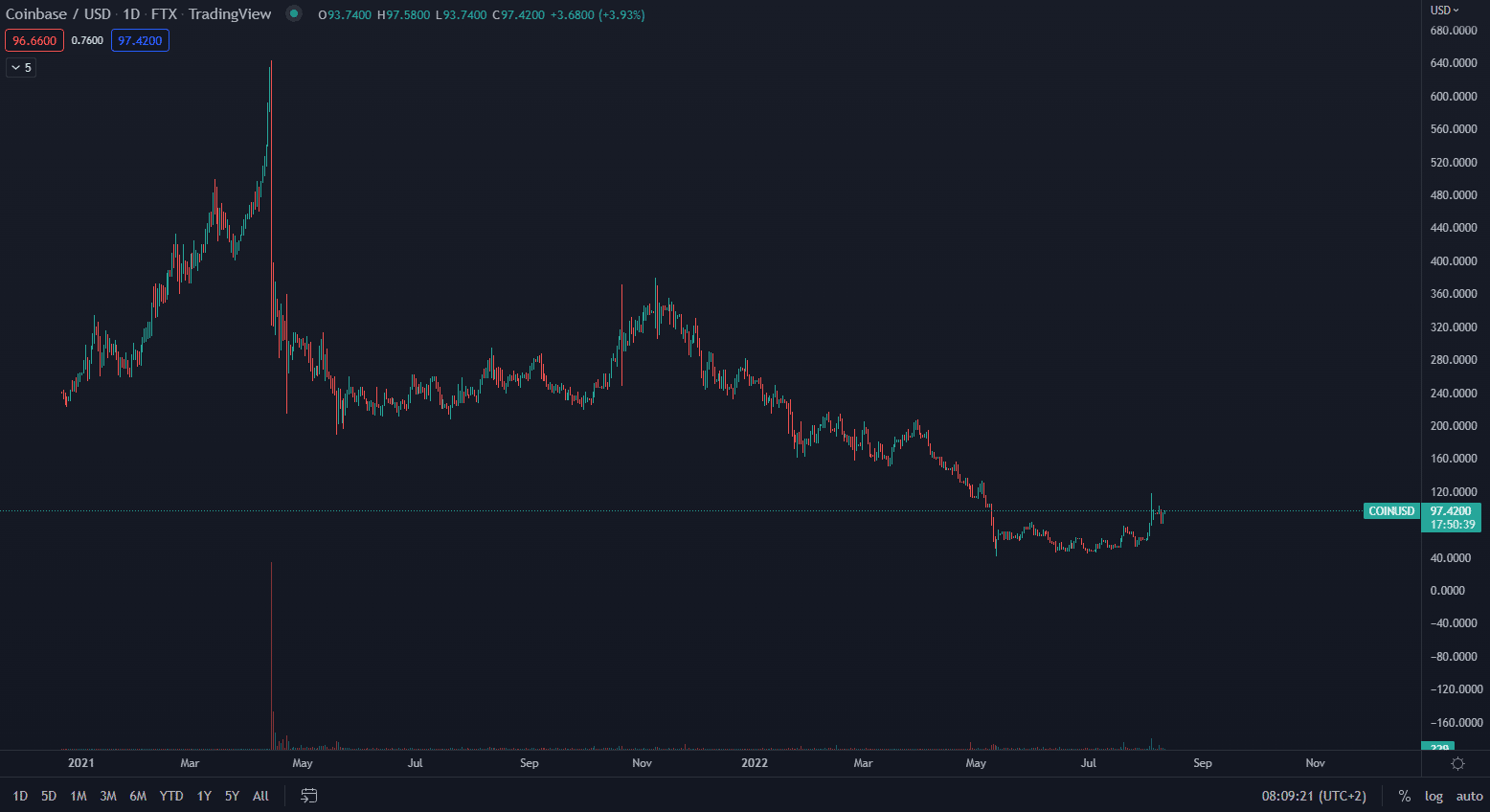Image resolution: width=1490 pixels, height=812 pixels.
Task: Click the red 96.6600 sell button
Action: [x=34, y=40]
